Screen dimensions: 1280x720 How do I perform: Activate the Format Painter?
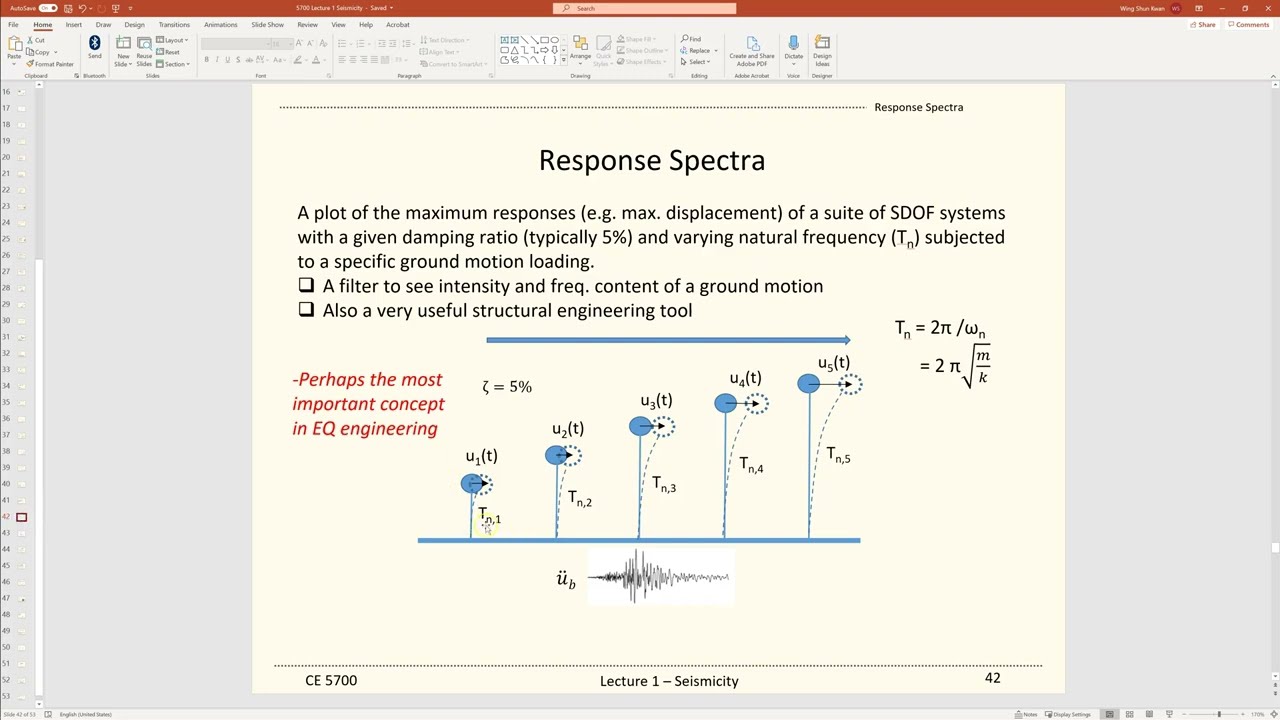(x=50, y=64)
